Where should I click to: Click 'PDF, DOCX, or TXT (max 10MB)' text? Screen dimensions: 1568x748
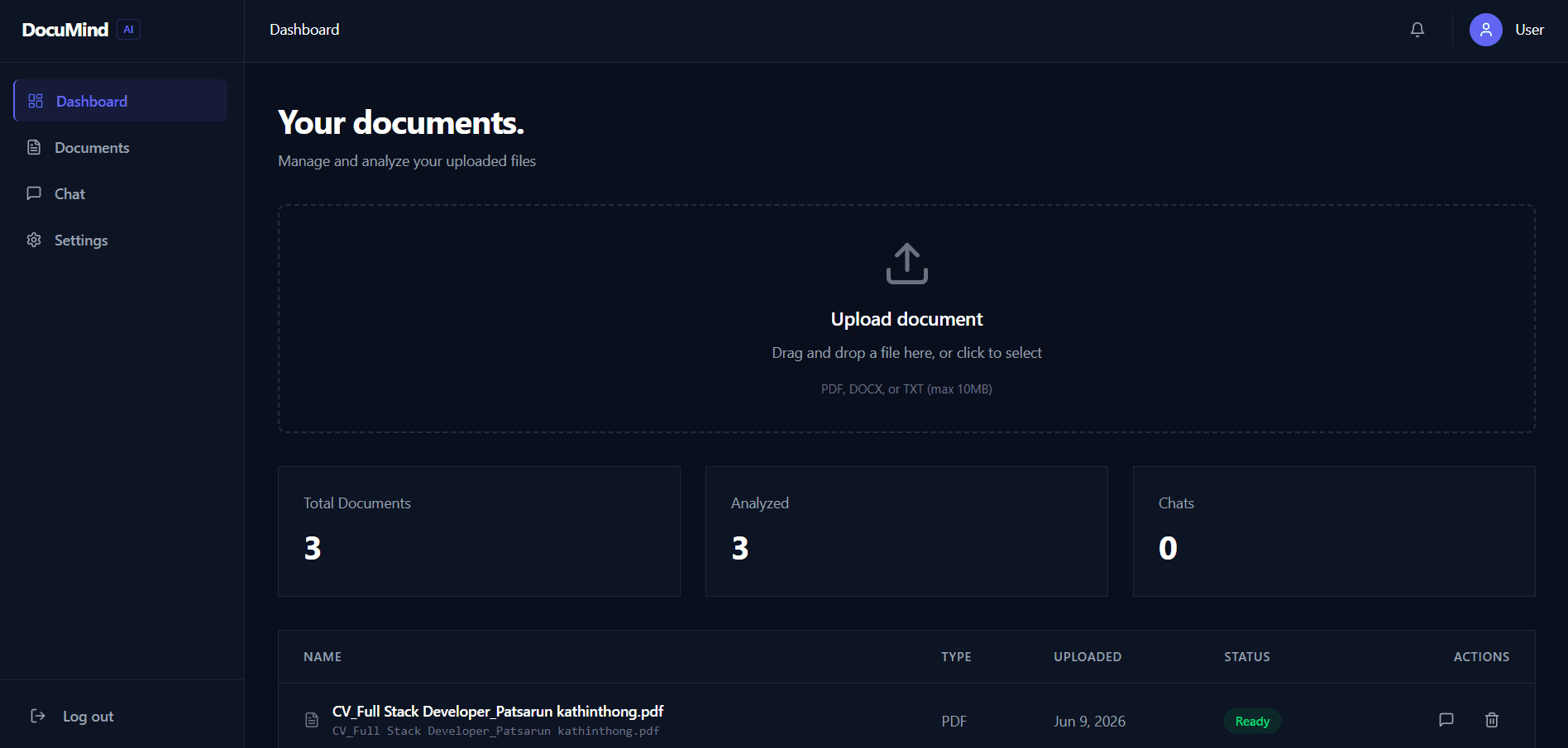906,389
